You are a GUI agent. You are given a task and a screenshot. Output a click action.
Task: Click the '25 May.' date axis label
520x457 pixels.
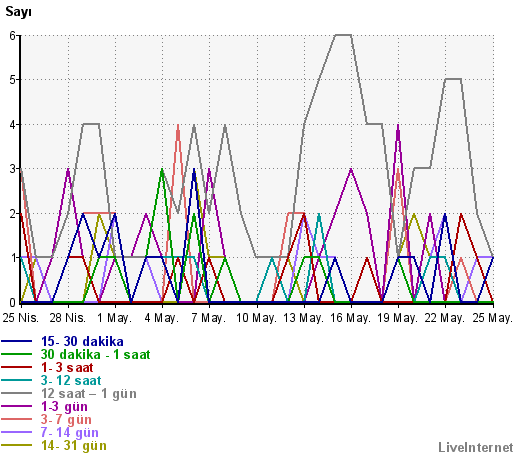coord(493,318)
